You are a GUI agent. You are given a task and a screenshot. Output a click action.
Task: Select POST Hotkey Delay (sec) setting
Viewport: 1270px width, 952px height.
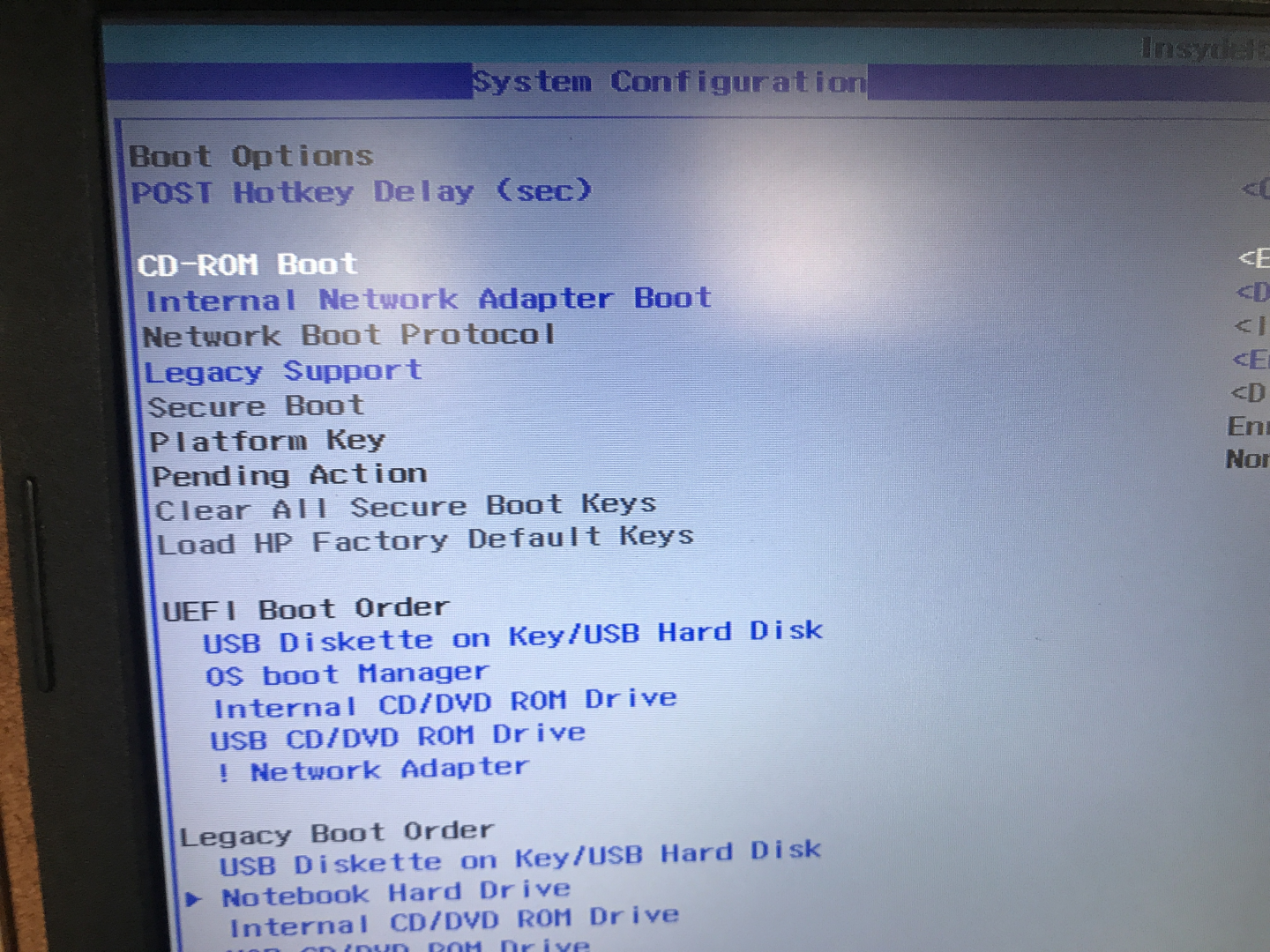pyautogui.click(x=362, y=191)
